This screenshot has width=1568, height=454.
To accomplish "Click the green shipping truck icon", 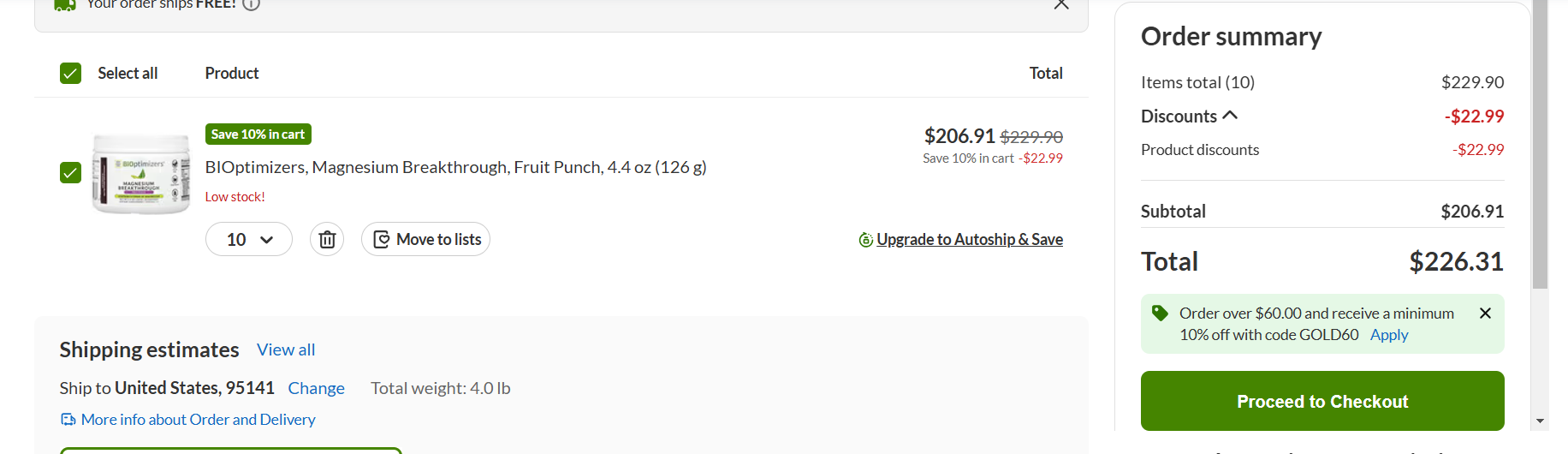I will click(x=64, y=4).
